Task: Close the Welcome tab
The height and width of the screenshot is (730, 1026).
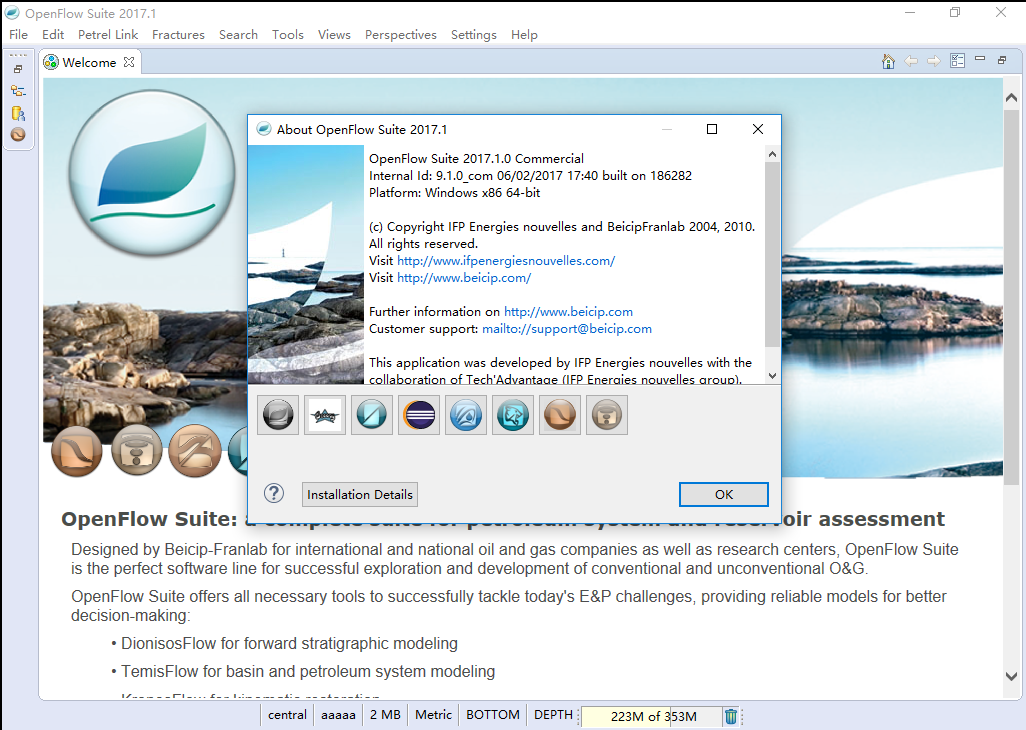Action: point(129,62)
